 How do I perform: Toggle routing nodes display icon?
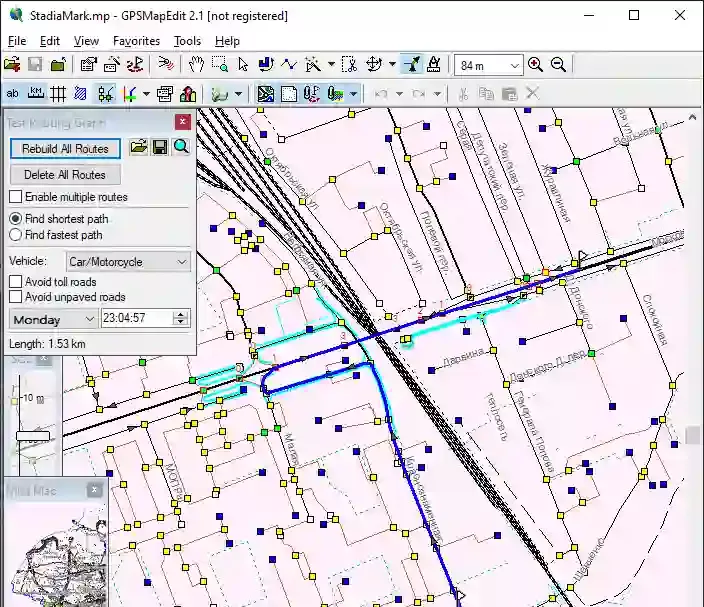pyautogui.click(x=106, y=94)
